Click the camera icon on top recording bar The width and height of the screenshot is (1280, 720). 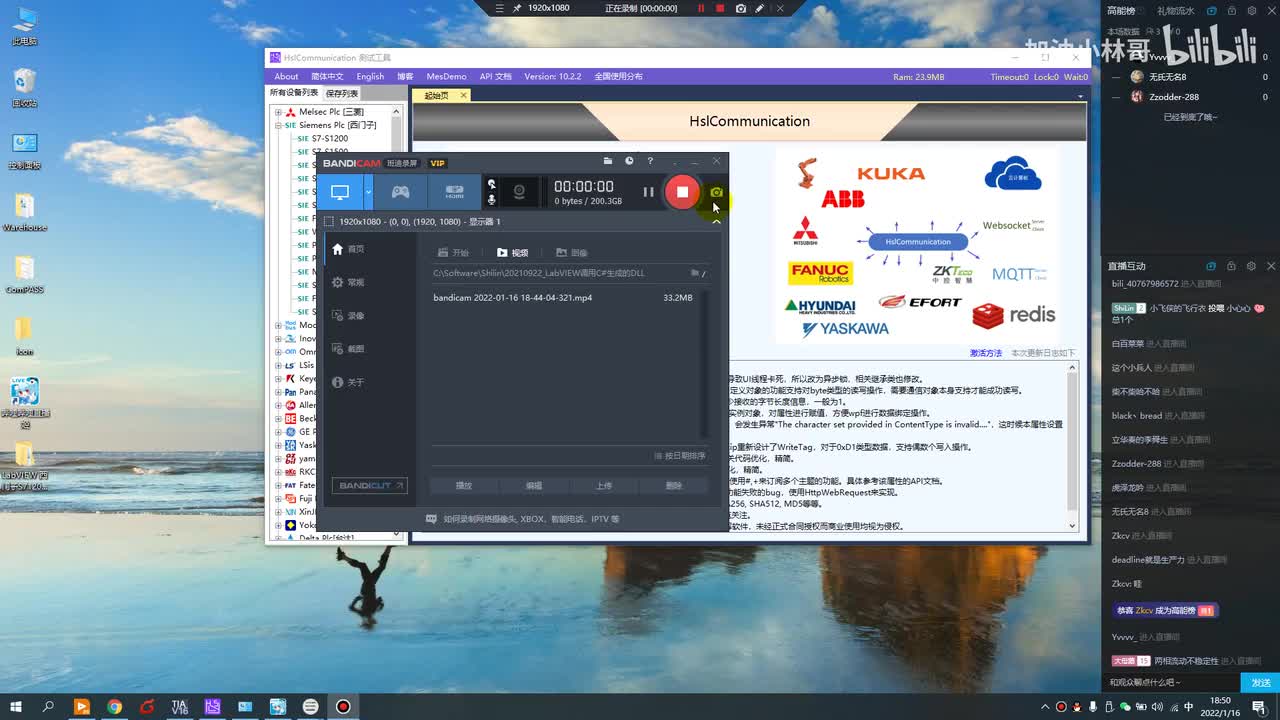pos(741,8)
